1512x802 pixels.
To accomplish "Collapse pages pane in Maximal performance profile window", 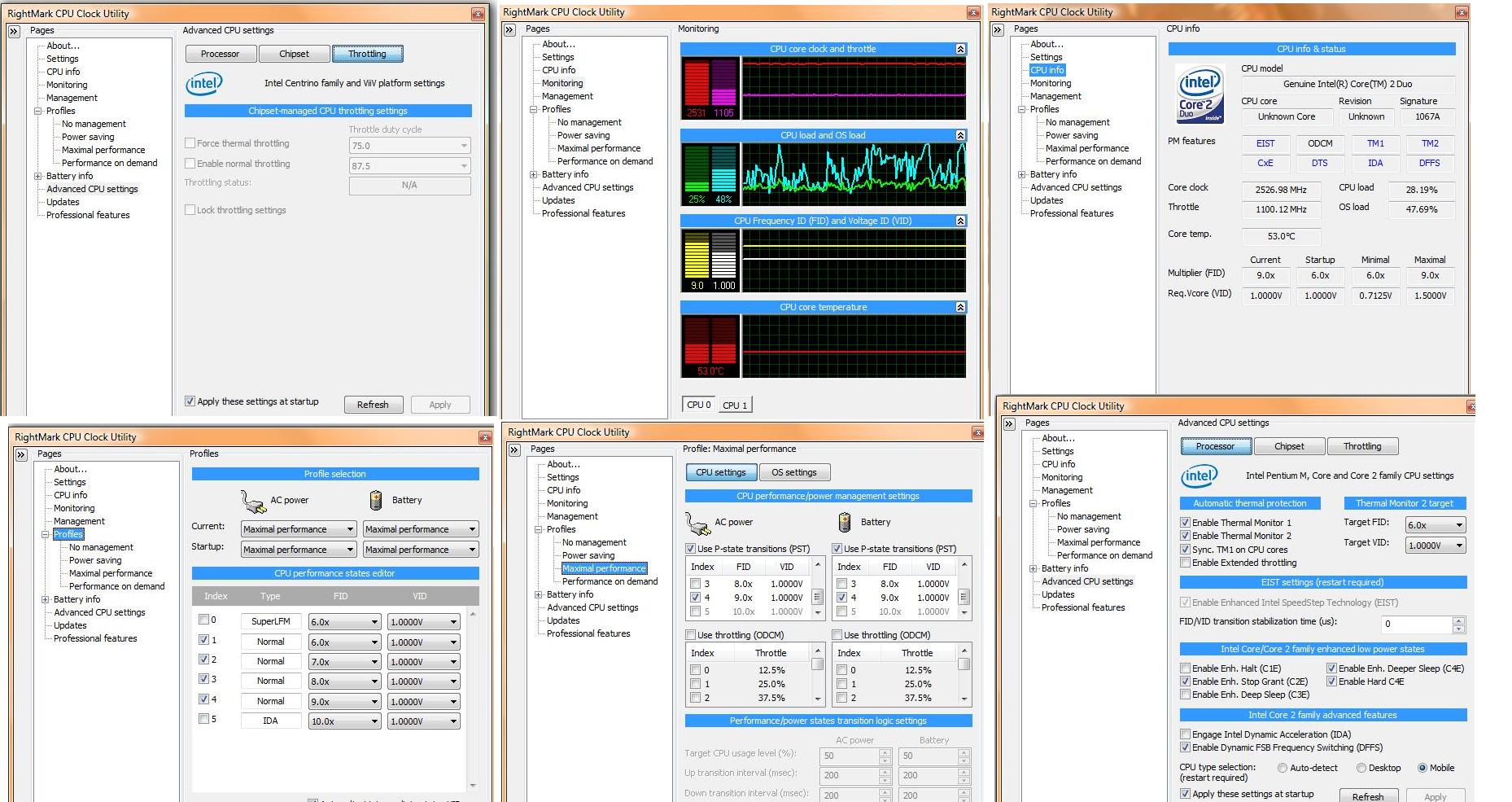I will (514, 449).
